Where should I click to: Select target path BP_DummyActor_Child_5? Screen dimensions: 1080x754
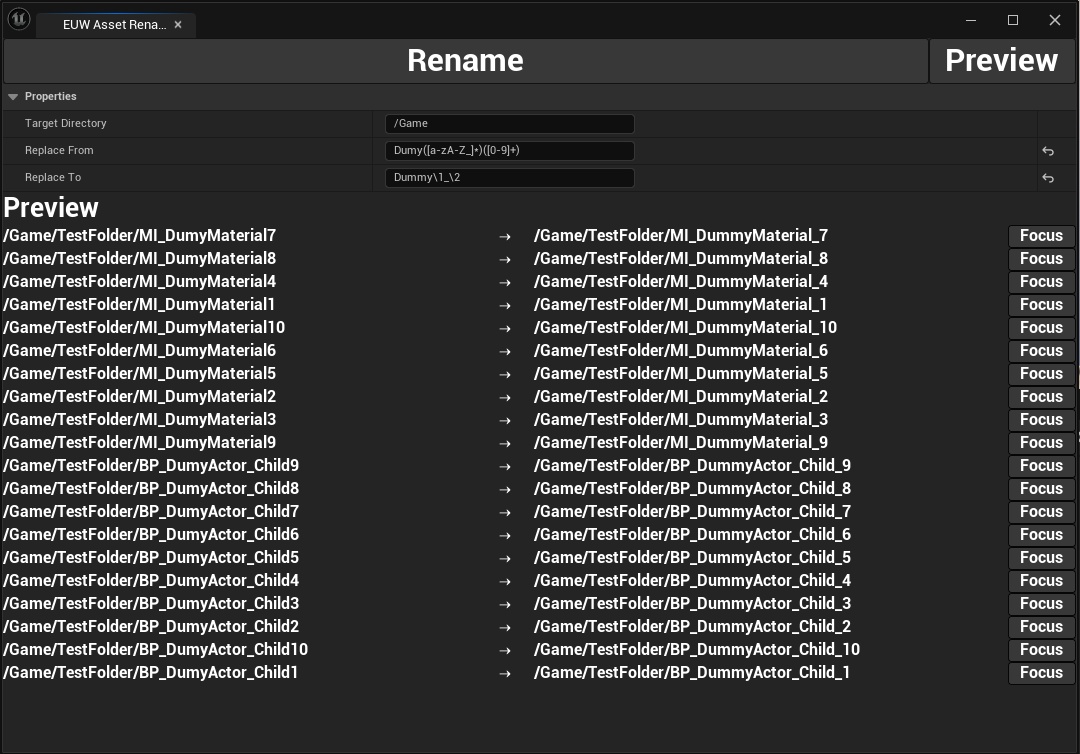pos(692,558)
